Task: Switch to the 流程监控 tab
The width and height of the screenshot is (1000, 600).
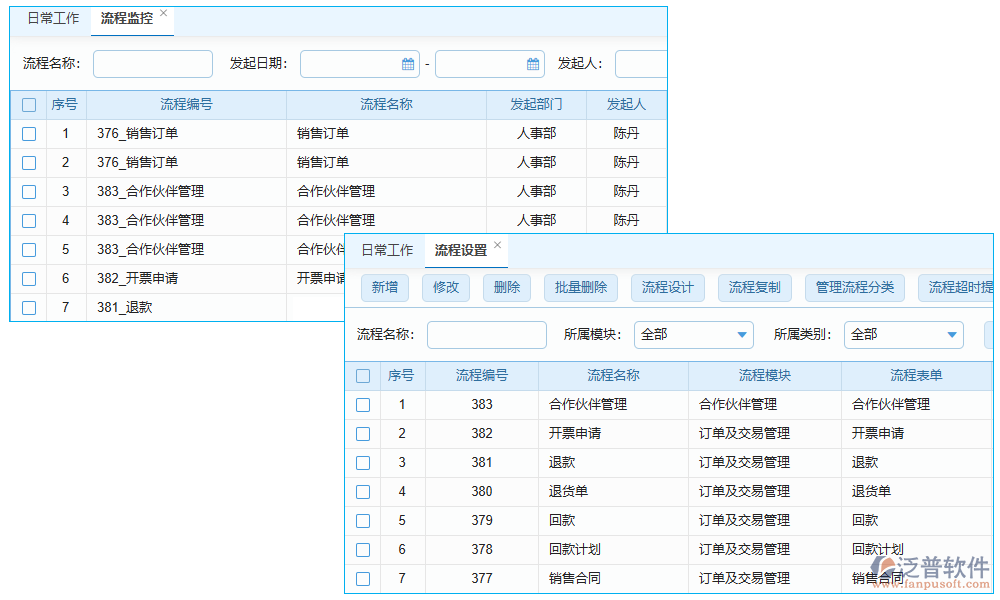Action: coord(128,17)
